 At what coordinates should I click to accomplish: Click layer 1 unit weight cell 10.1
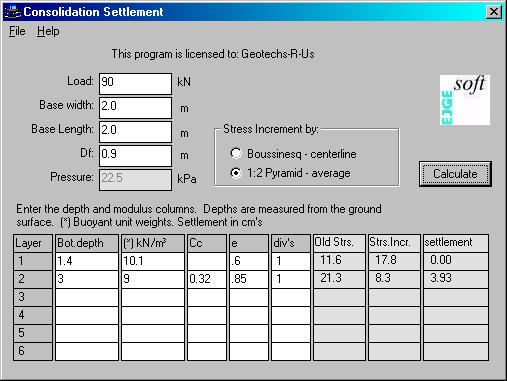[x=153, y=261]
